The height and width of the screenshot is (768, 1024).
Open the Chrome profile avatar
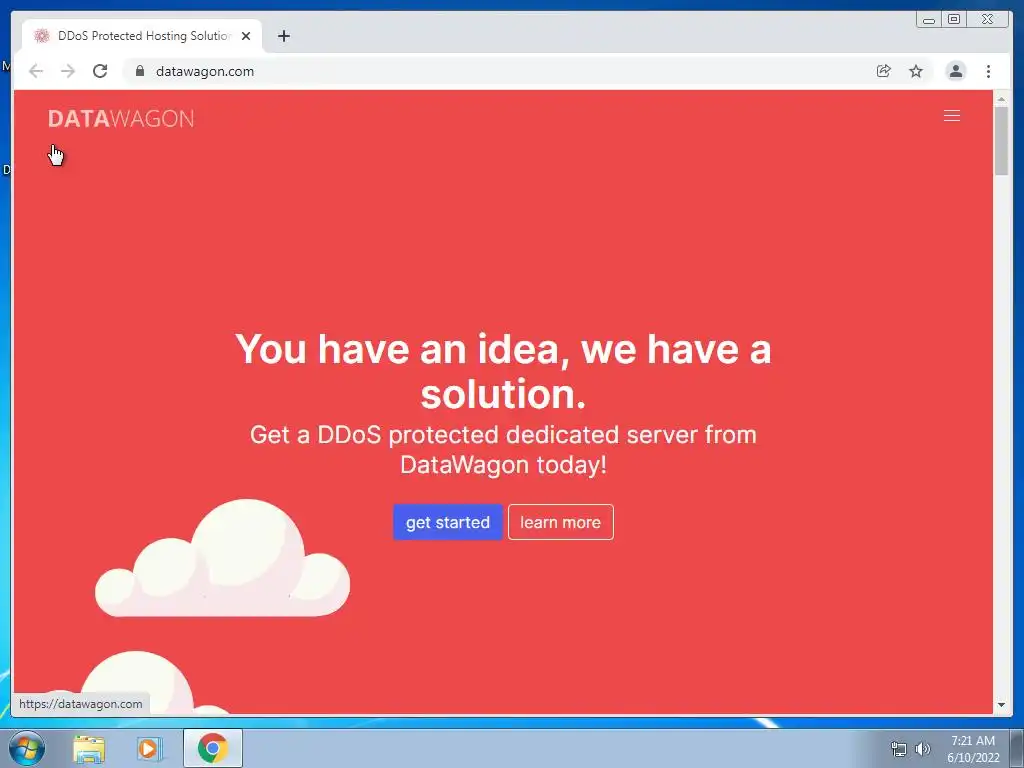[x=955, y=71]
